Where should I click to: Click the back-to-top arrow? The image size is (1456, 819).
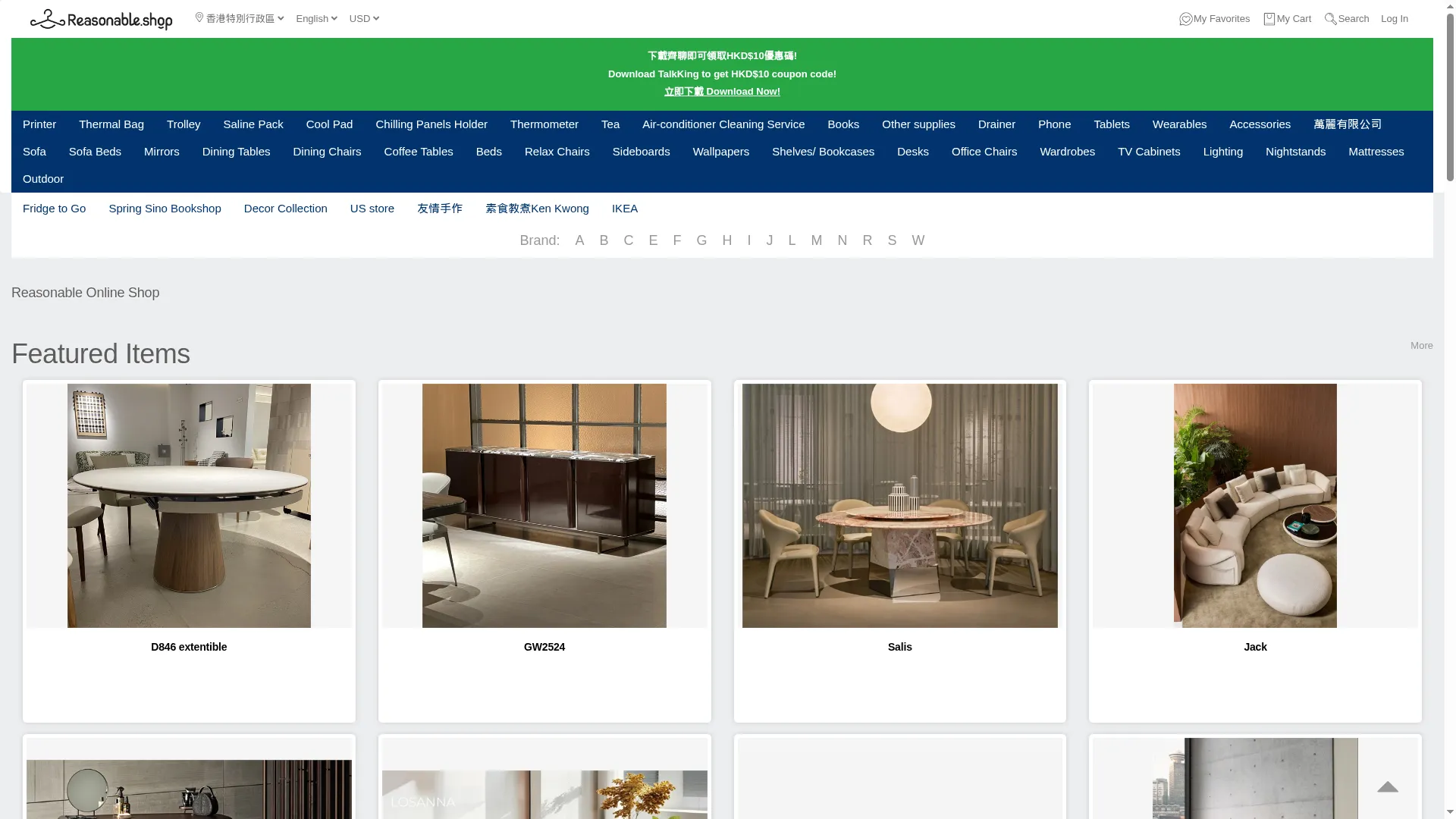pos(1388,787)
